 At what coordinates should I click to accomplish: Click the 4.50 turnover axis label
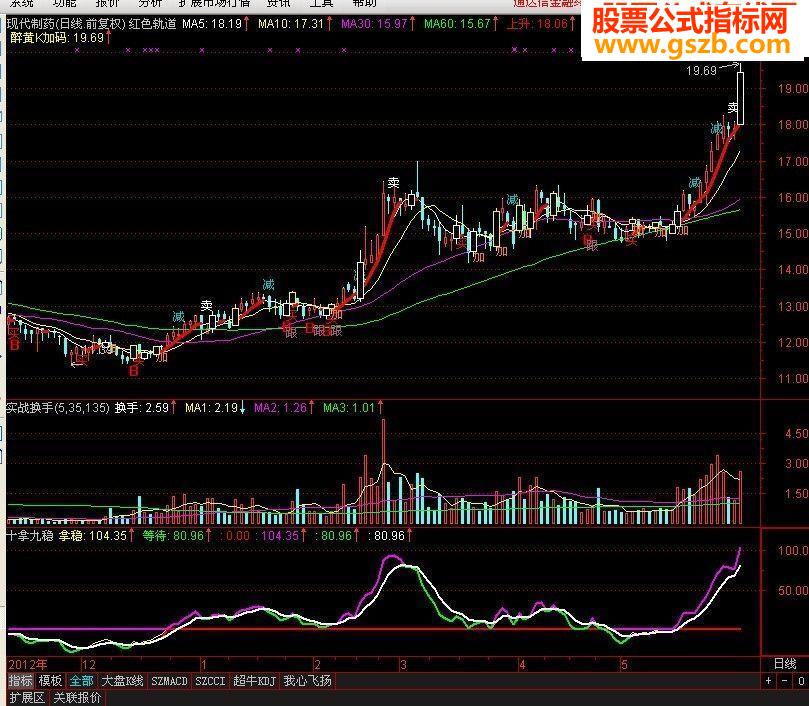point(796,434)
